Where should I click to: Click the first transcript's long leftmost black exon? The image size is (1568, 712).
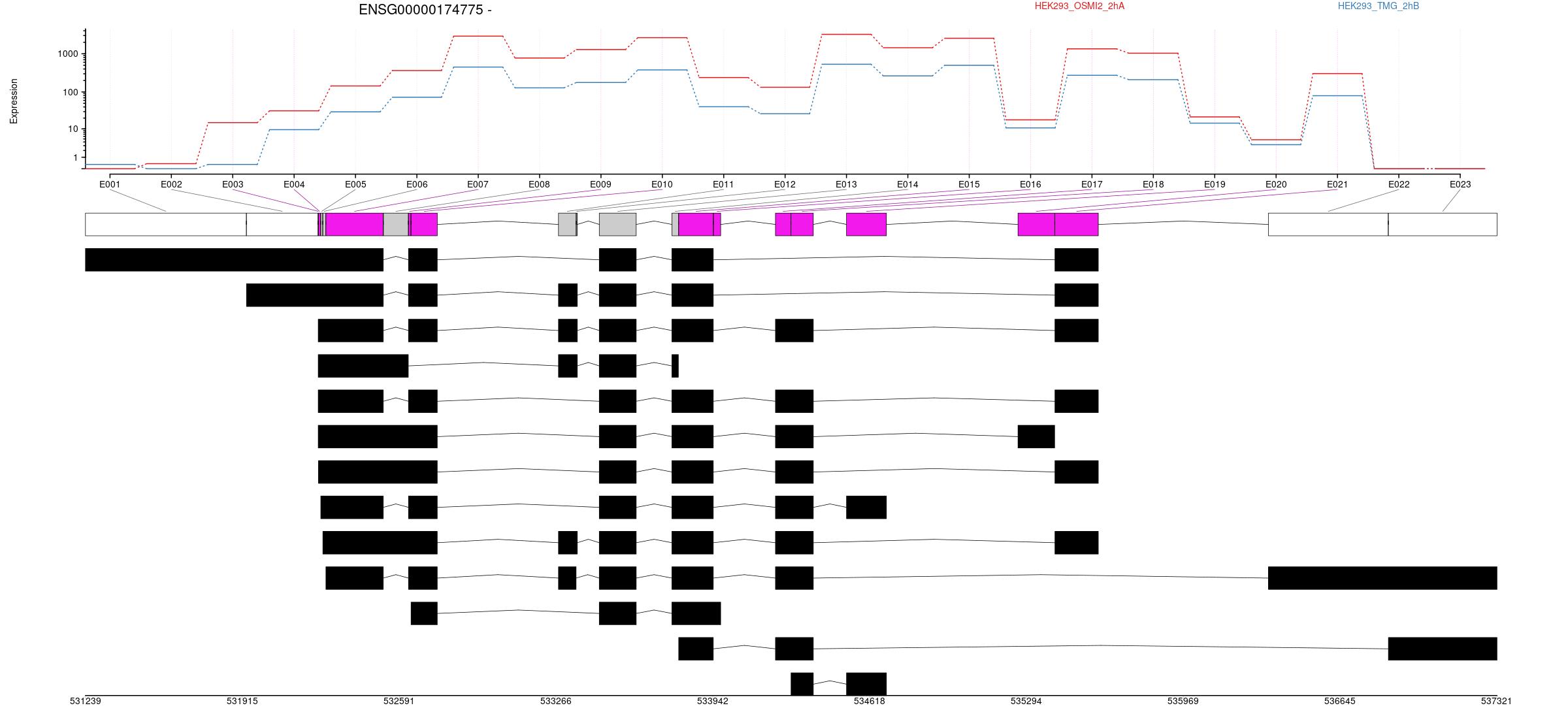click(x=234, y=259)
